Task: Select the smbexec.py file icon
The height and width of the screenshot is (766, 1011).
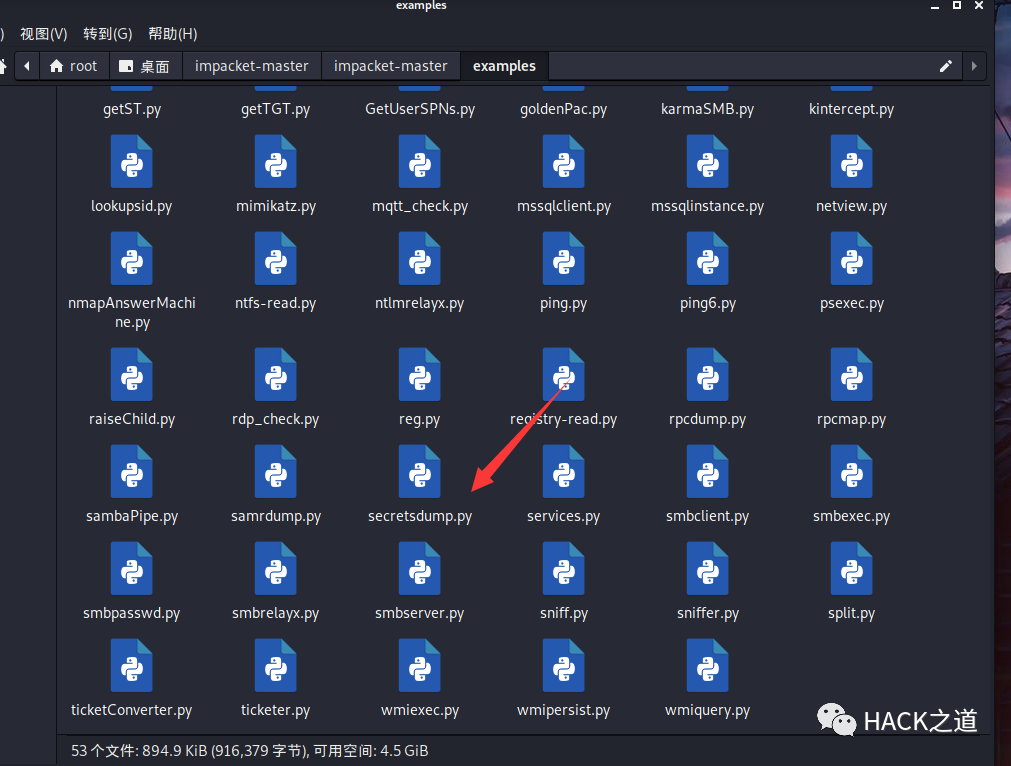Action: tap(851, 471)
